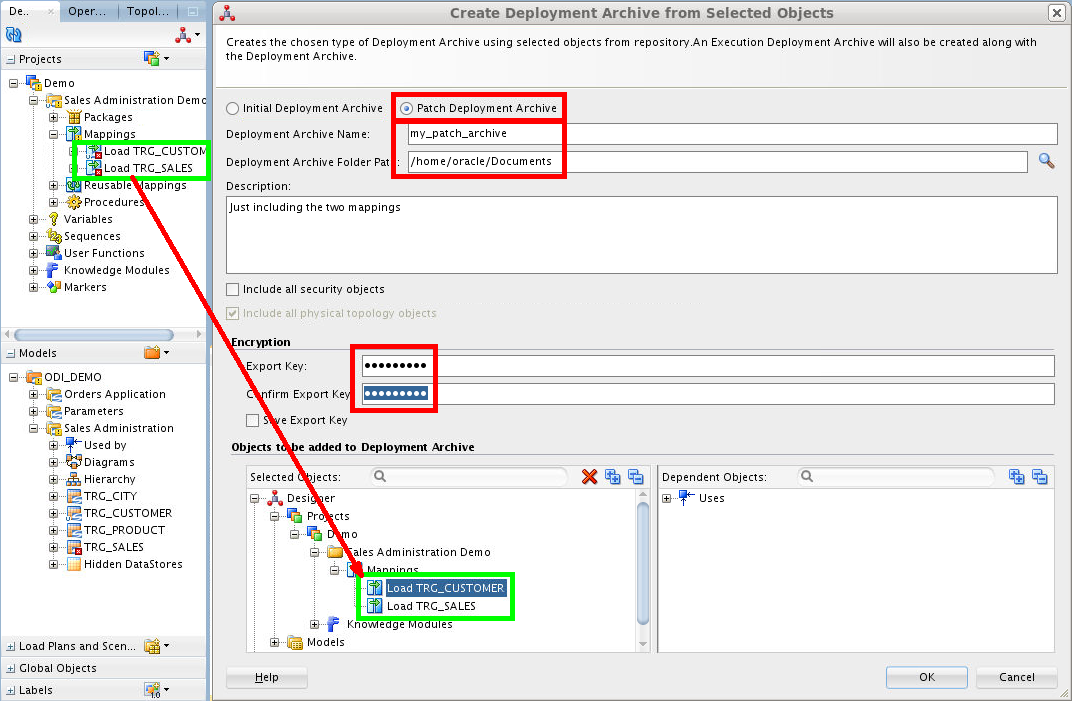
Task: Click the Load TRG_CUSTOMER mapping icon in Selected Objects
Action: 375,588
